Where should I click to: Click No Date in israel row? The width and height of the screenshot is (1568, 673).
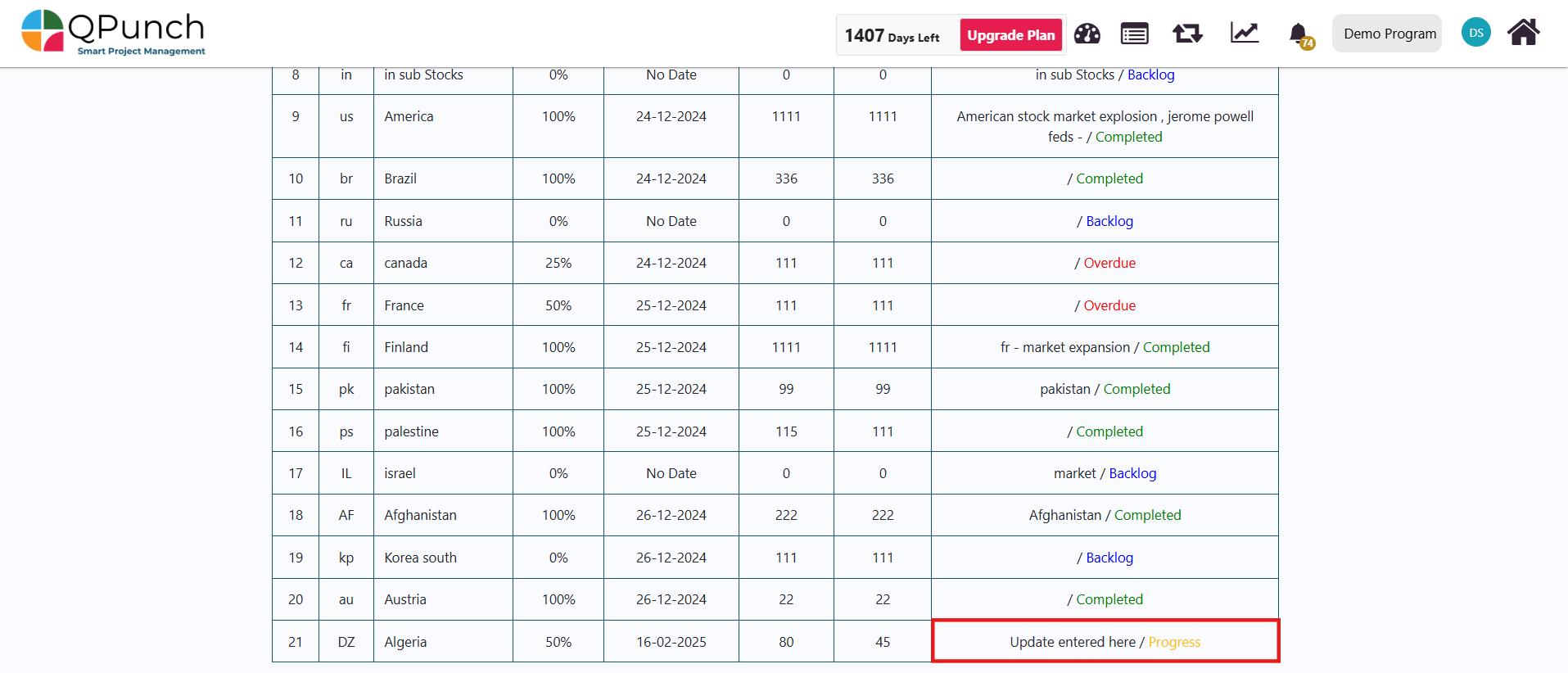click(671, 473)
